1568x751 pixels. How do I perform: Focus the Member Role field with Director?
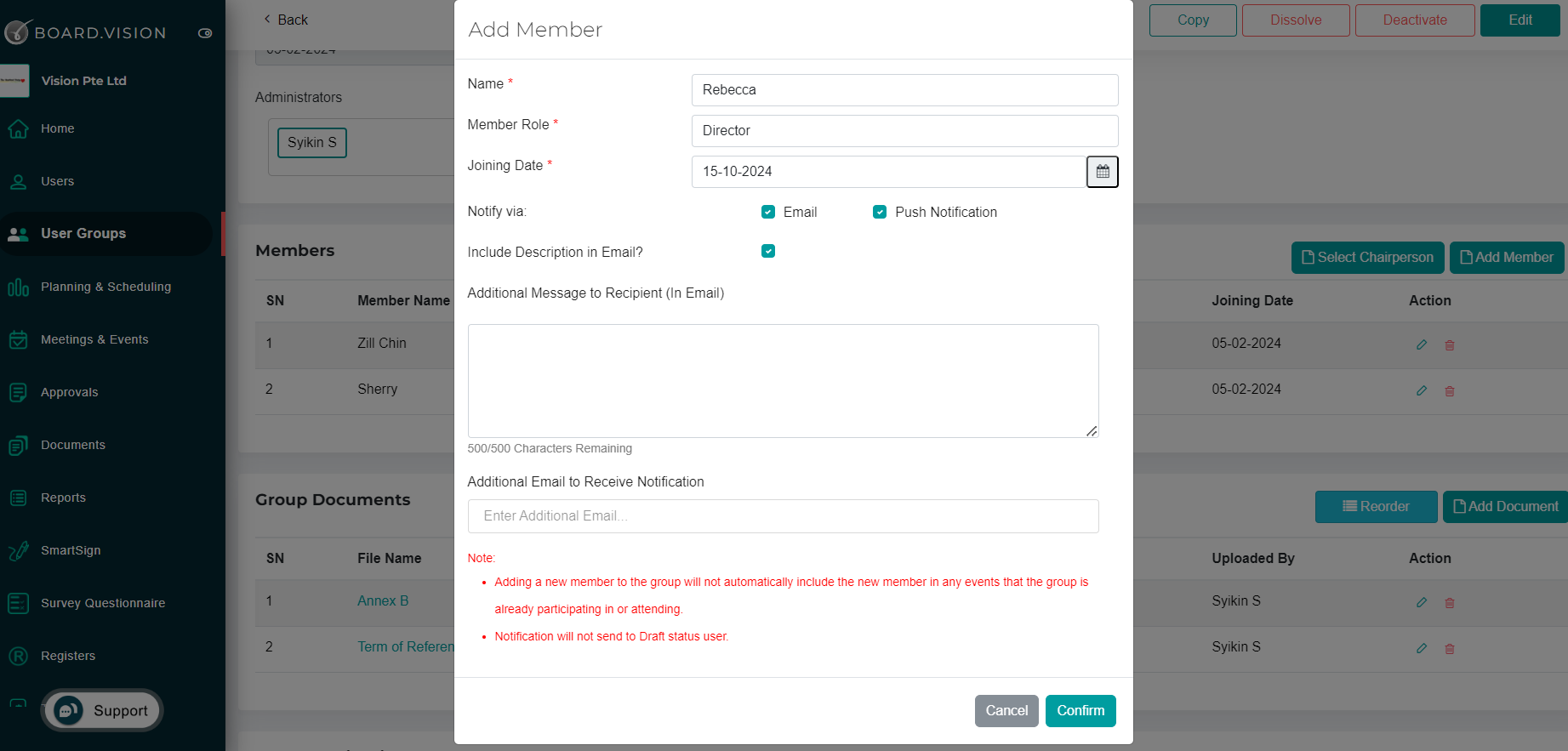click(x=904, y=131)
